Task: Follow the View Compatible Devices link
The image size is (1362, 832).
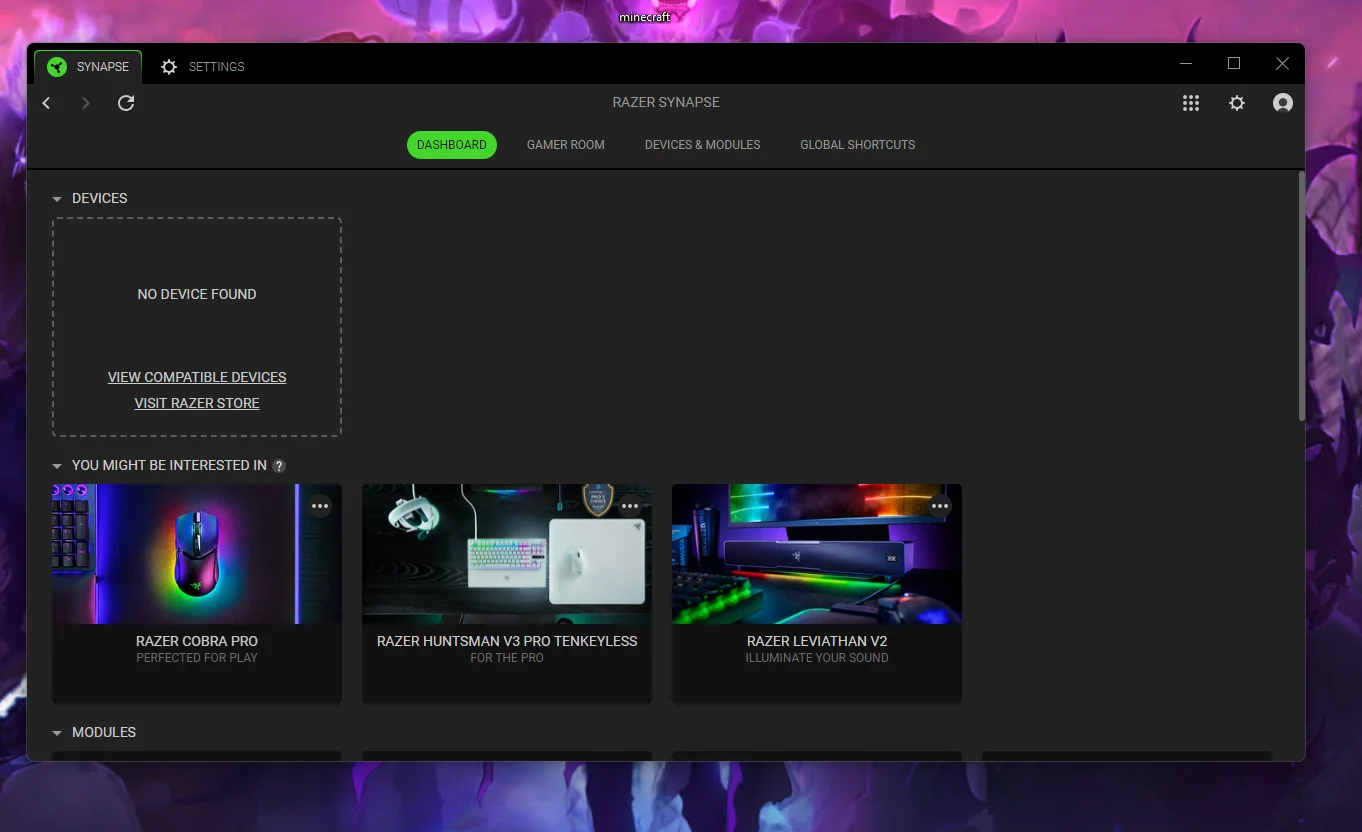Action: [x=197, y=377]
